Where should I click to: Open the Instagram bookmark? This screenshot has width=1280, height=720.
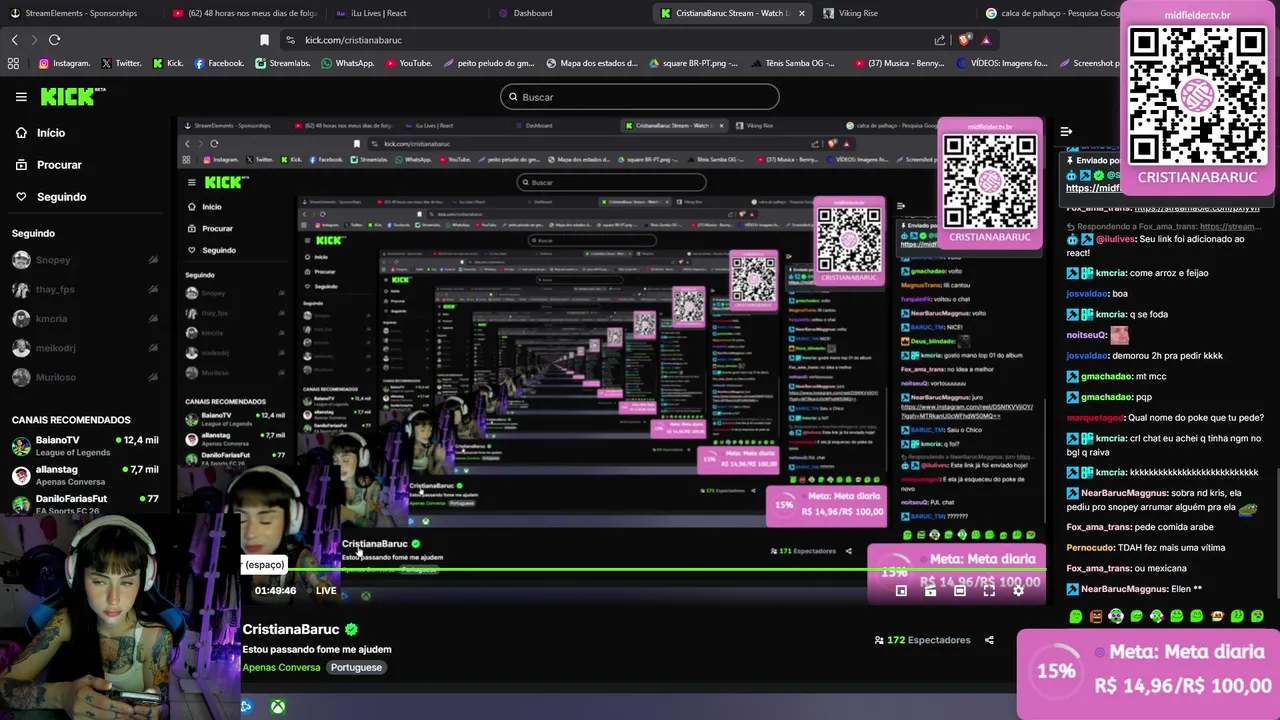pos(64,63)
